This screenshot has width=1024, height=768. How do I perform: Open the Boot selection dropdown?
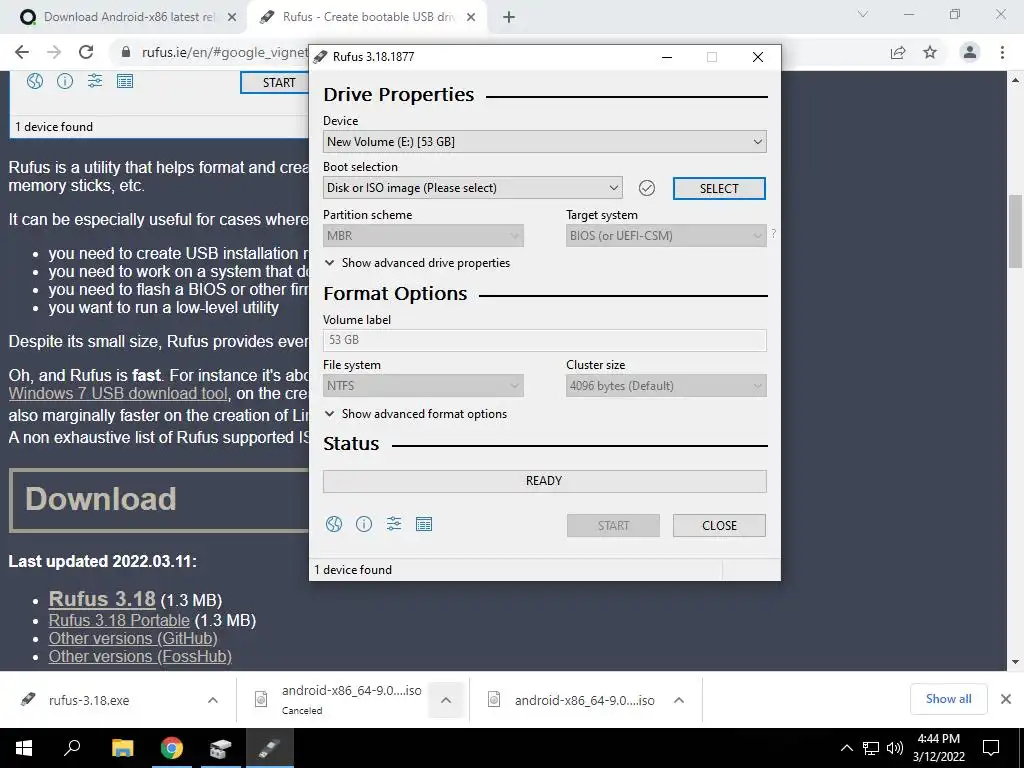coord(472,188)
